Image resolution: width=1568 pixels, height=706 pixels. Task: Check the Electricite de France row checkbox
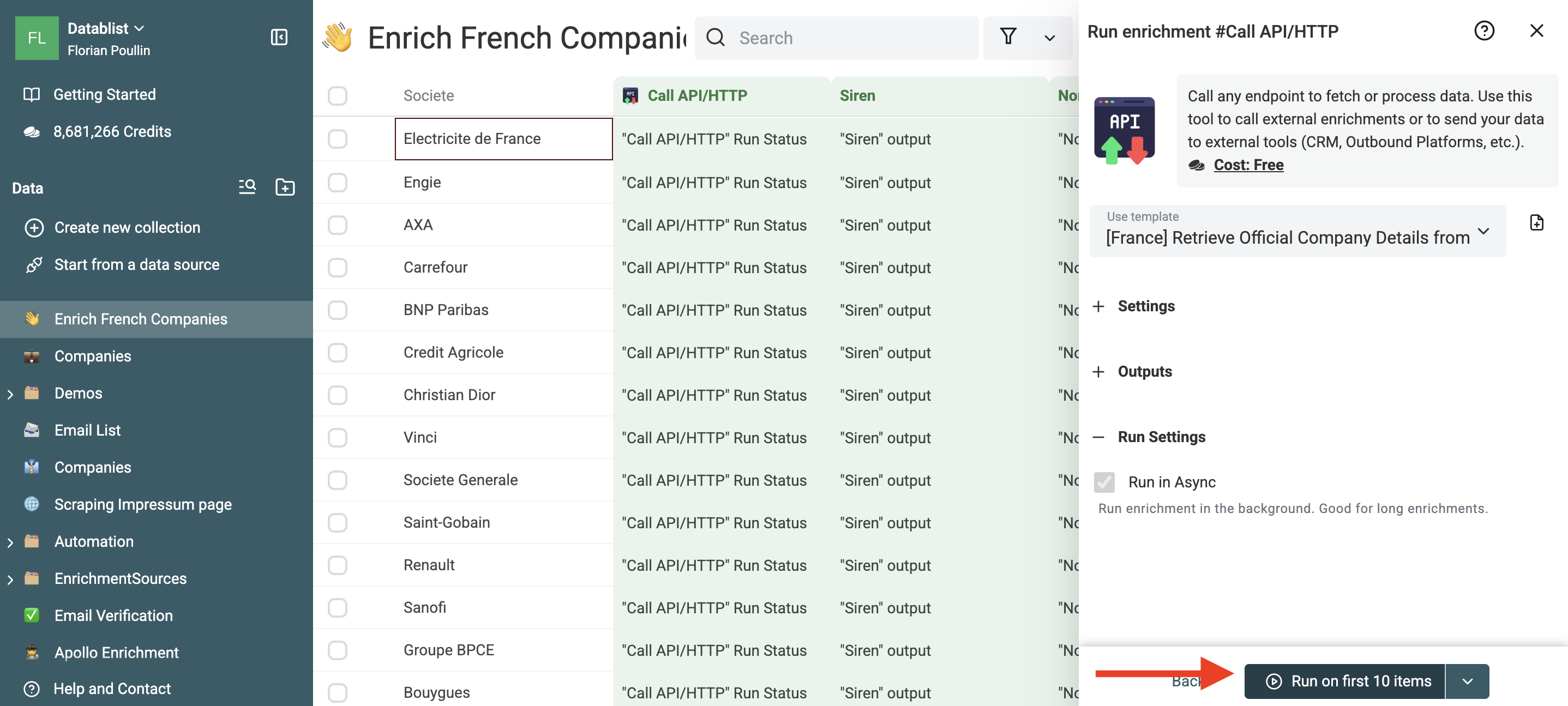337,139
